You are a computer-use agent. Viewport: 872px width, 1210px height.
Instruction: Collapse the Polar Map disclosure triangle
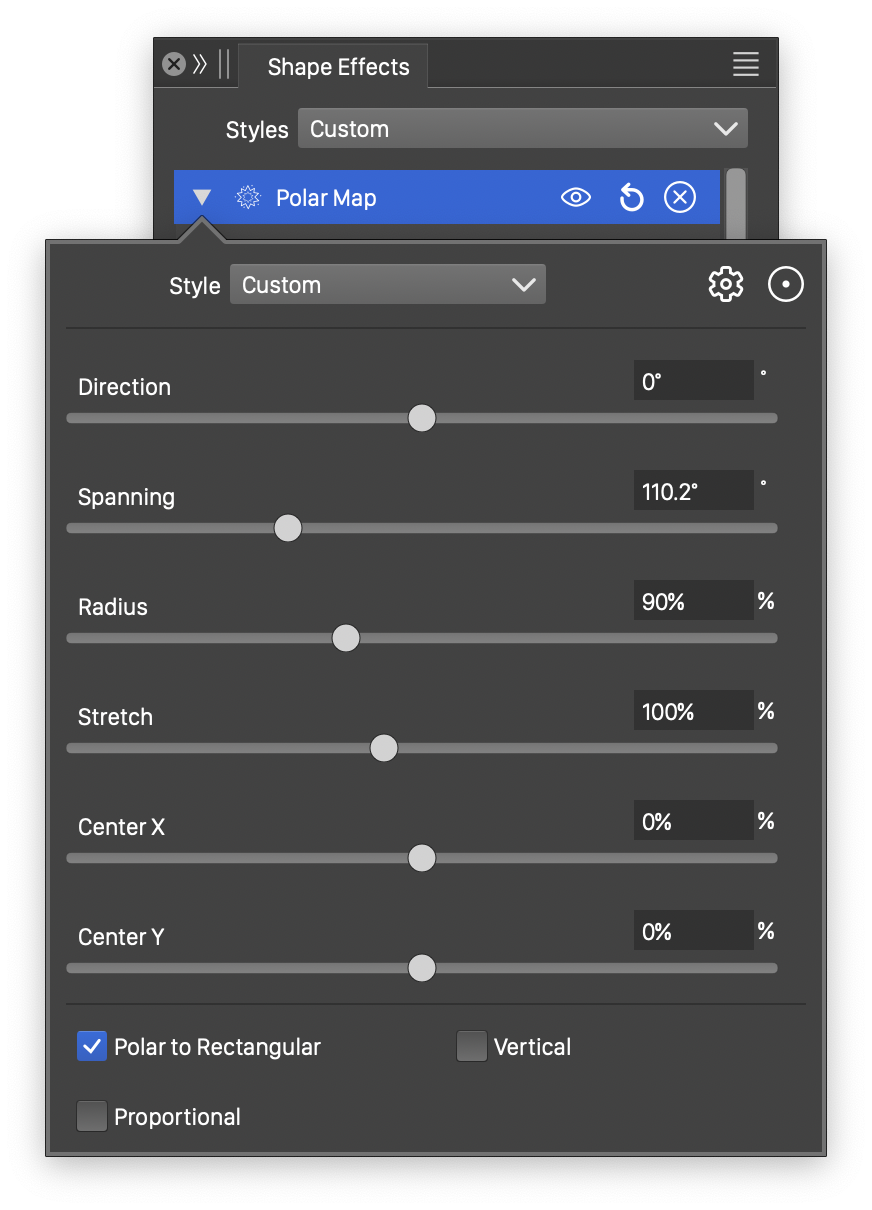[202, 198]
